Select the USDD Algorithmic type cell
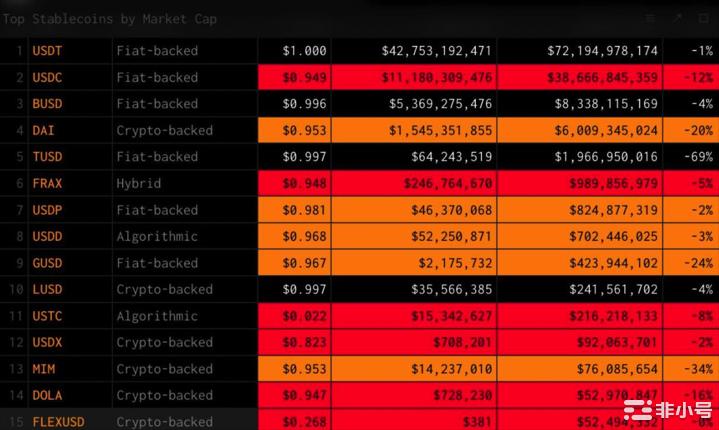The image size is (719, 430). coord(157,236)
